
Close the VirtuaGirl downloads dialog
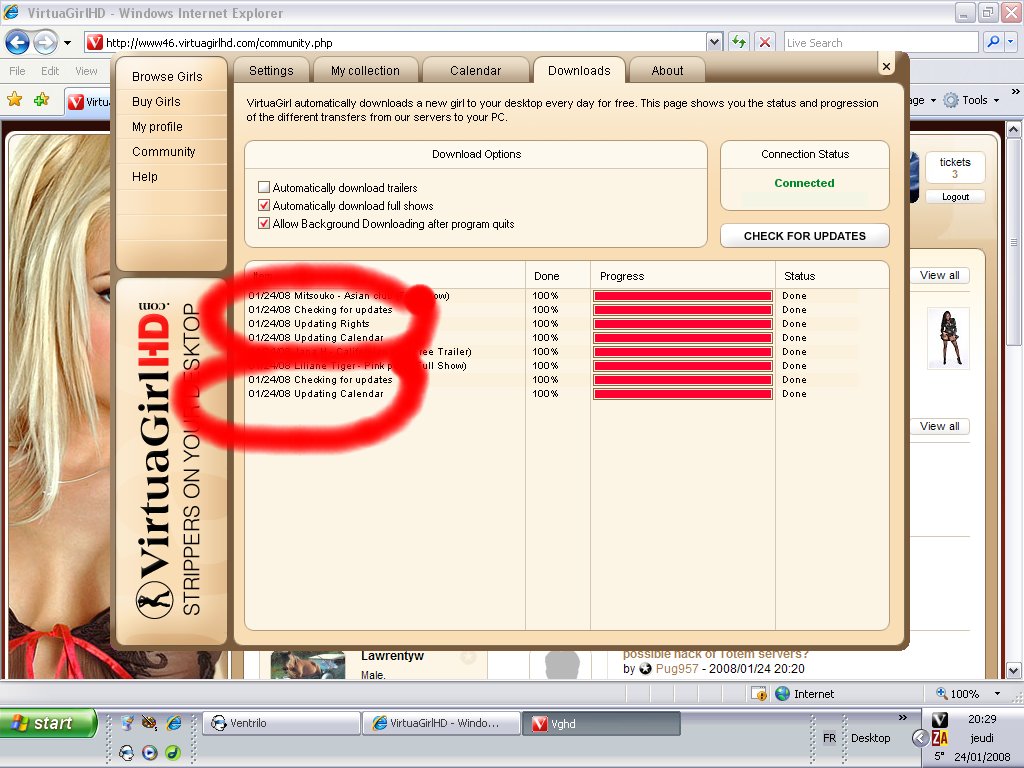pos(886,66)
